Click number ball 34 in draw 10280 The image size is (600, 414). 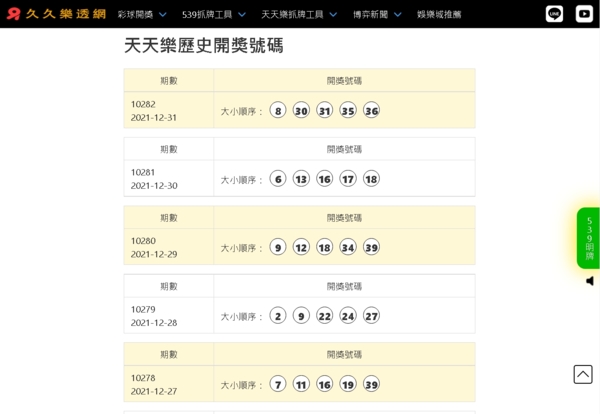(348, 247)
